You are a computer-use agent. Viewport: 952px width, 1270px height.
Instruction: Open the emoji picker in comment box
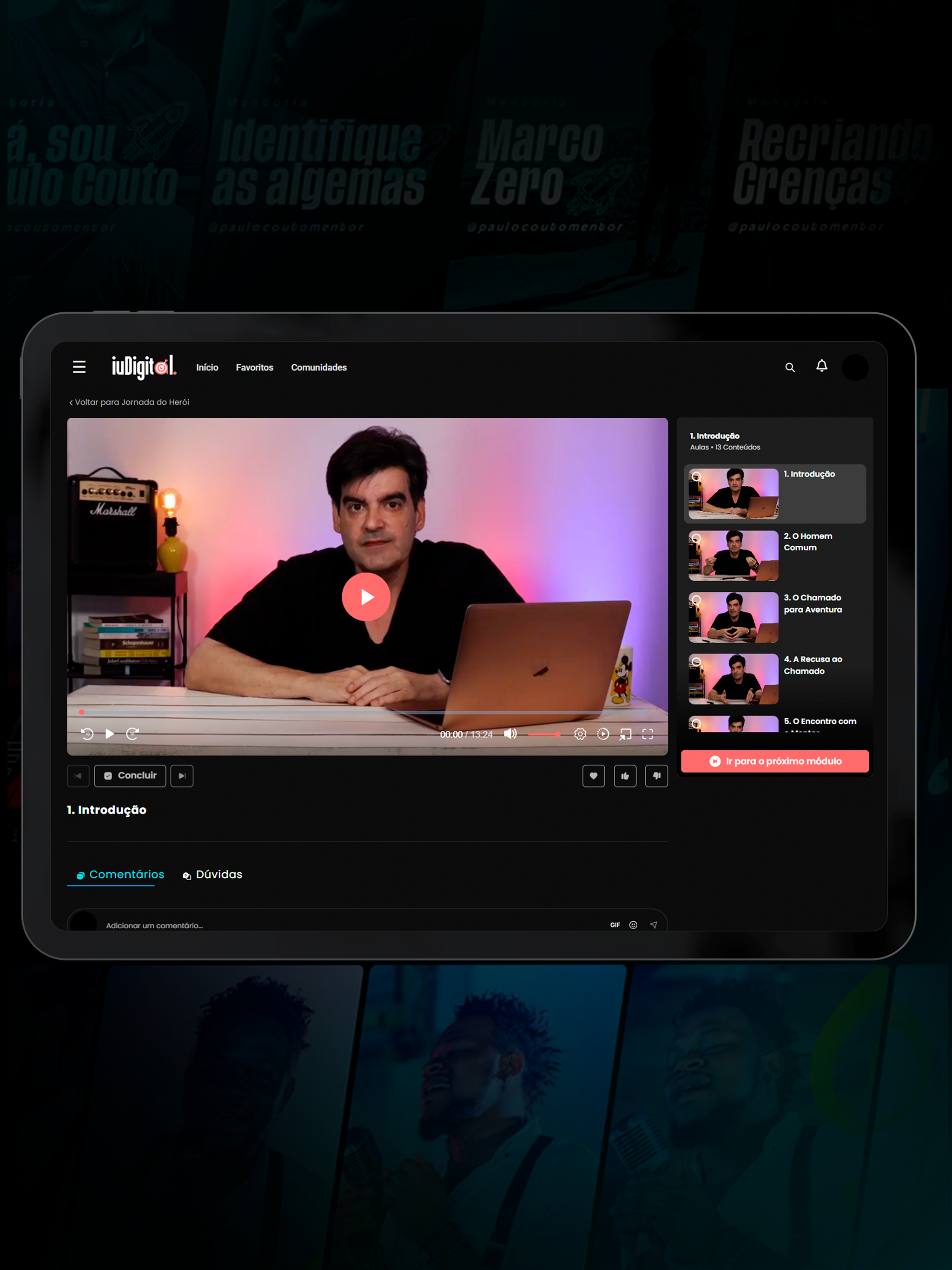[633, 925]
